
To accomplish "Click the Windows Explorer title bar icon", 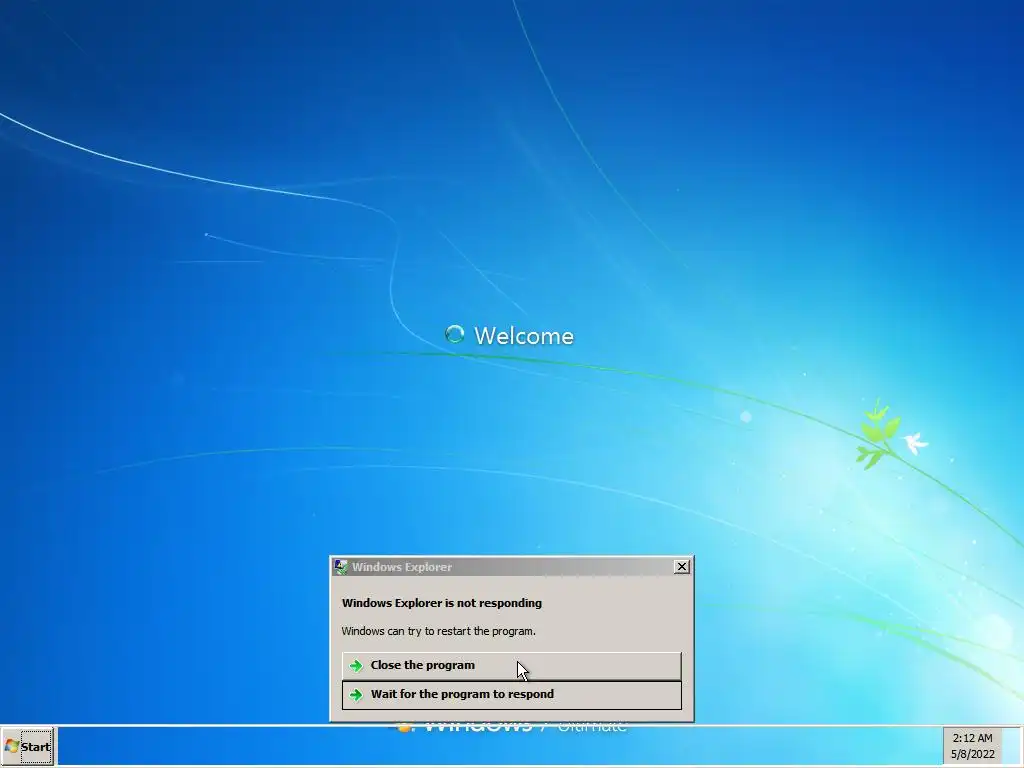I will tap(340, 567).
